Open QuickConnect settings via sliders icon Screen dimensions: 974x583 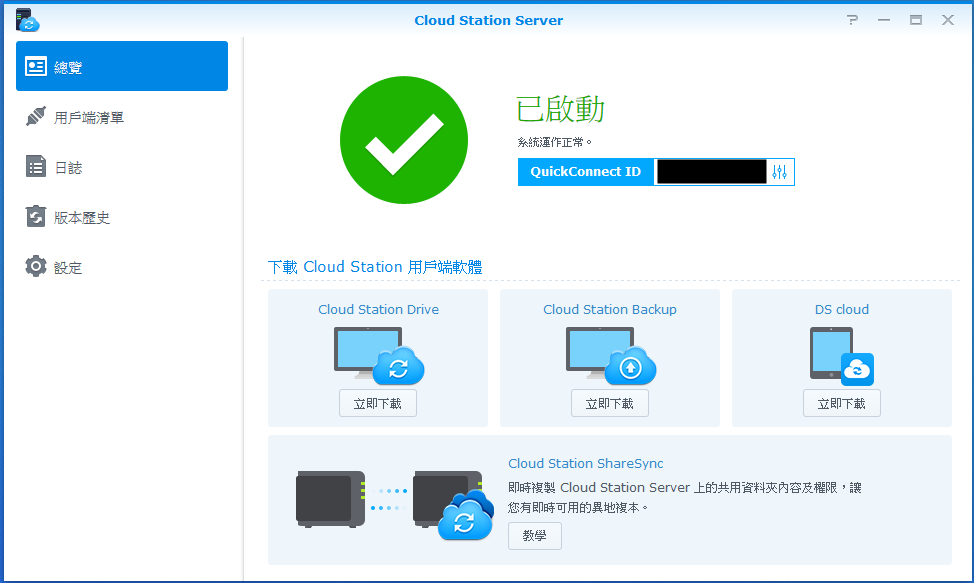pyautogui.click(x=780, y=172)
